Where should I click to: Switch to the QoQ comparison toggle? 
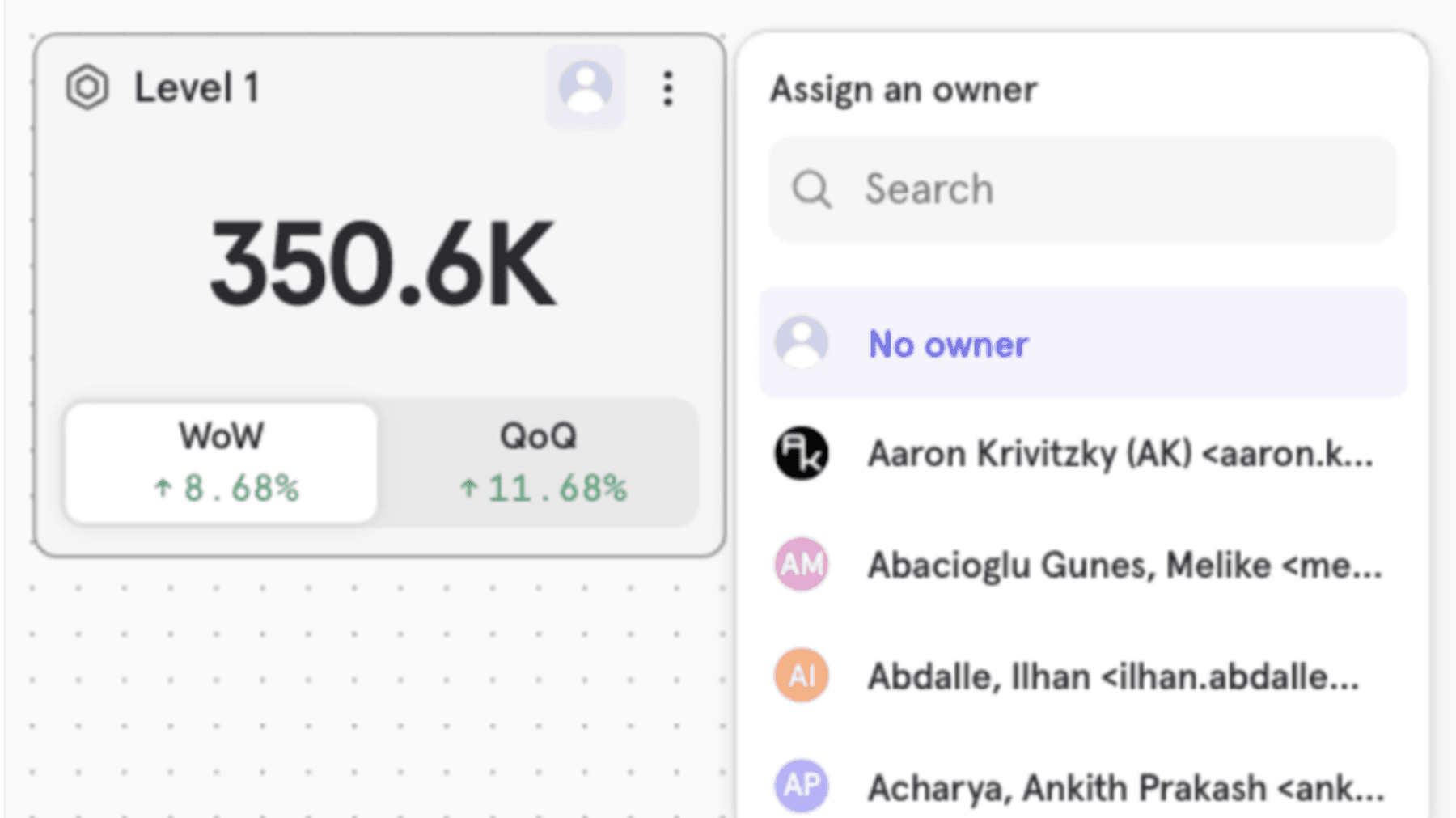tap(540, 463)
